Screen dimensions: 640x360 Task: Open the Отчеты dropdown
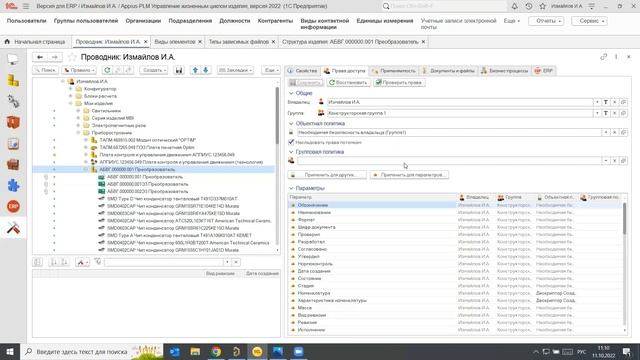[546, 21]
